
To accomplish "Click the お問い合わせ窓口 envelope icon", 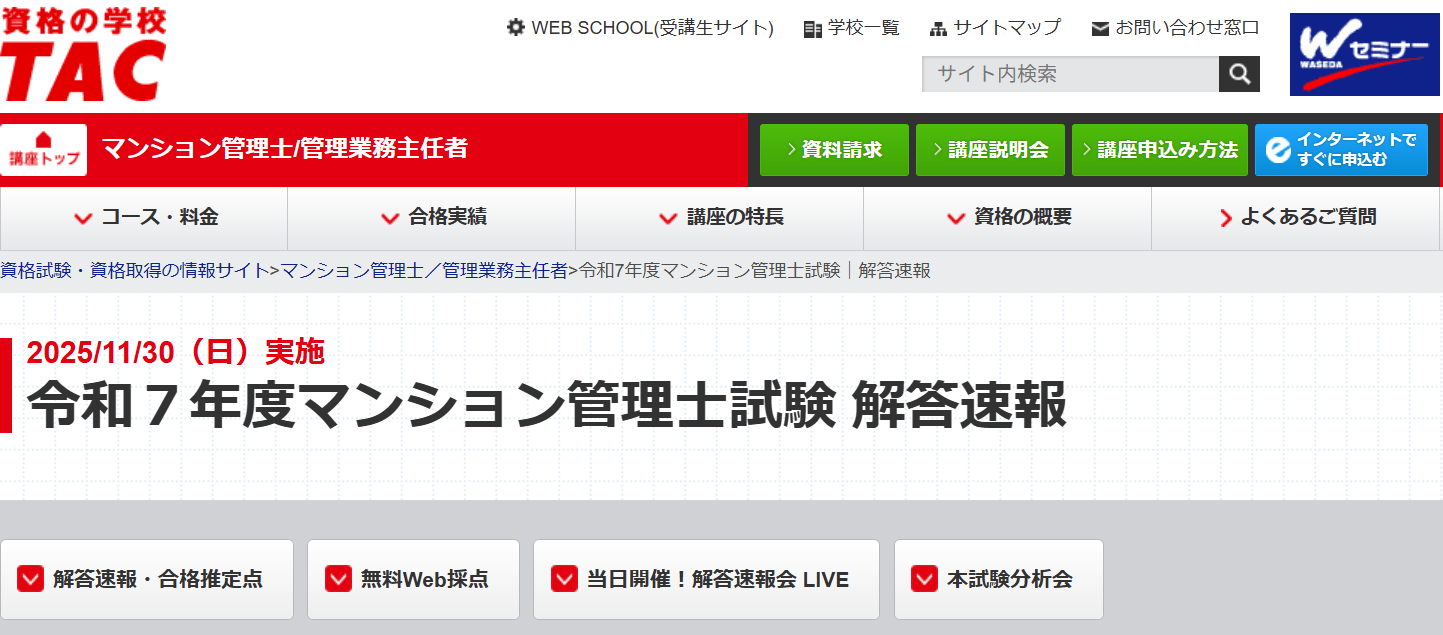I will tap(1098, 28).
